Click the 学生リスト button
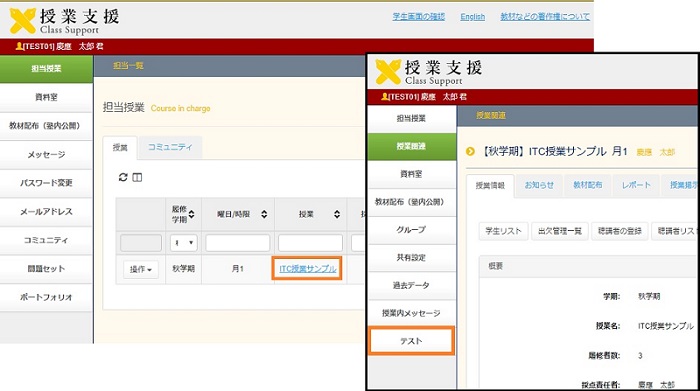The width and height of the screenshot is (700, 391). (x=503, y=231)
